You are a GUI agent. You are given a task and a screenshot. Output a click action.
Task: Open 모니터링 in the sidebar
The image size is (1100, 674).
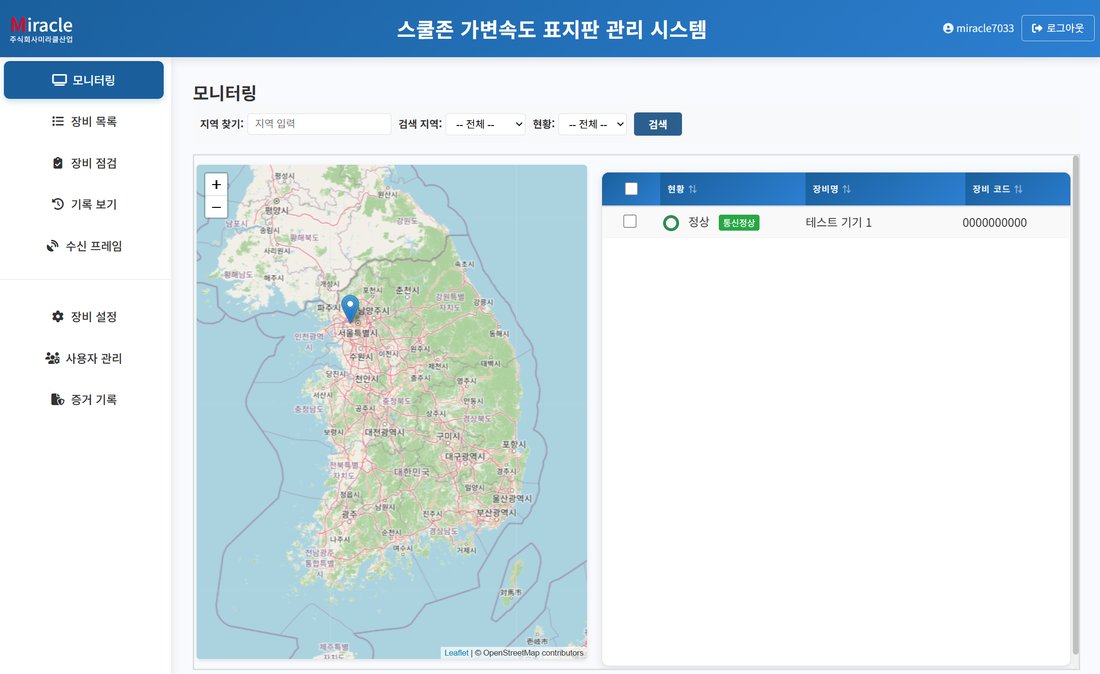tap(83, 80)
